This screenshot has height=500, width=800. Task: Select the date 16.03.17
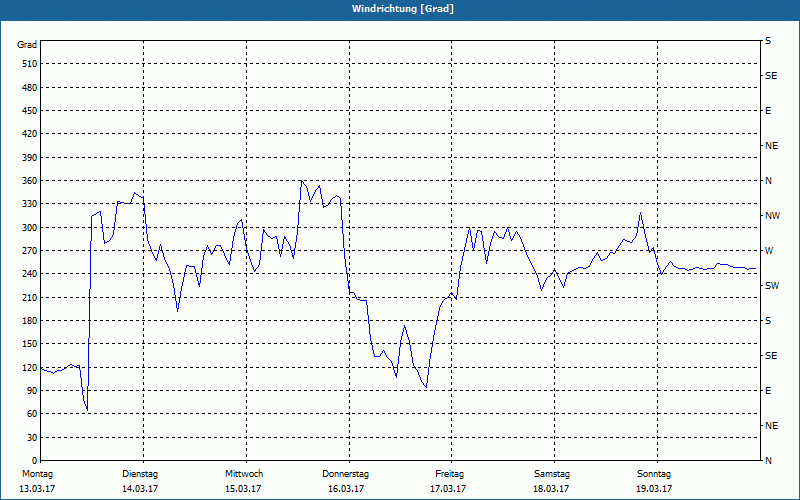pos(346,489)
